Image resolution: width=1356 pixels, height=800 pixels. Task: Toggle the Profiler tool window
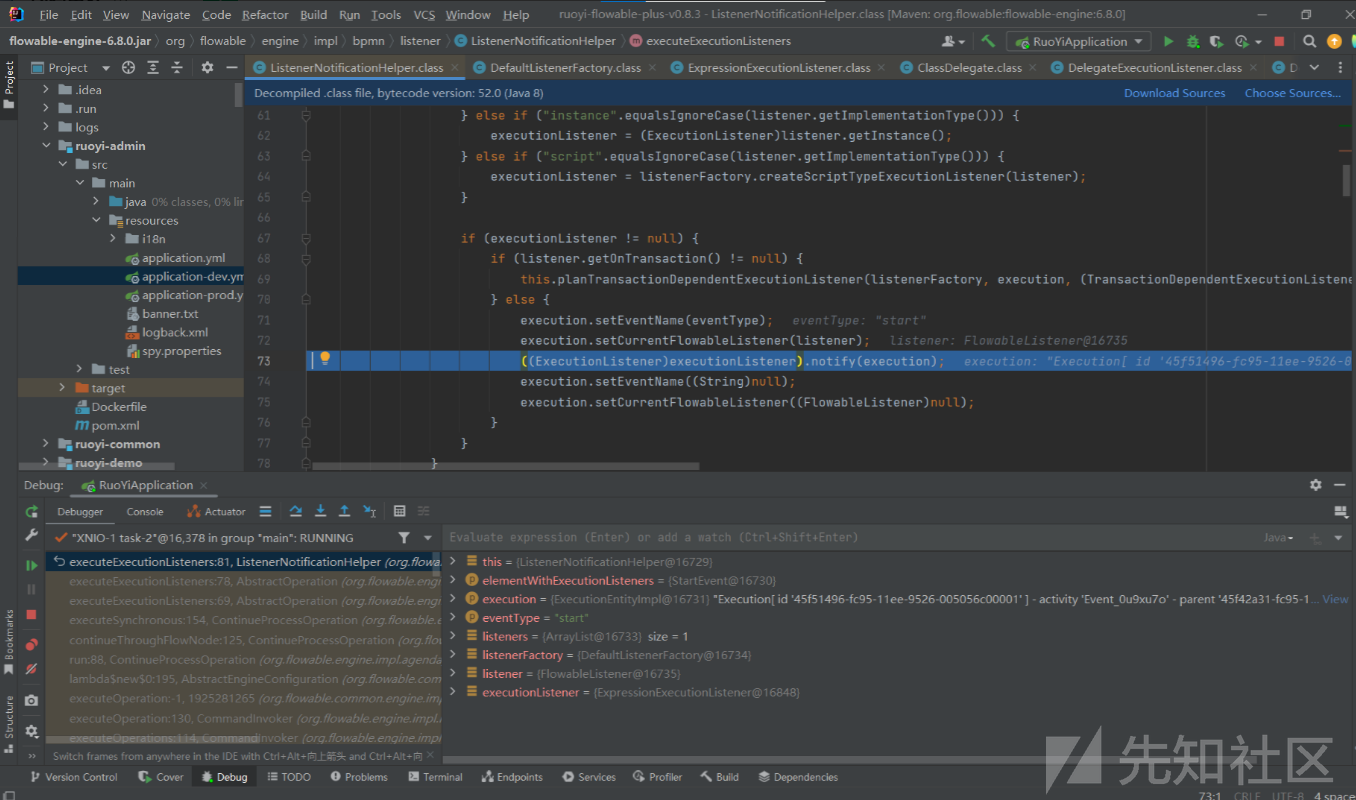coord(657,777)
